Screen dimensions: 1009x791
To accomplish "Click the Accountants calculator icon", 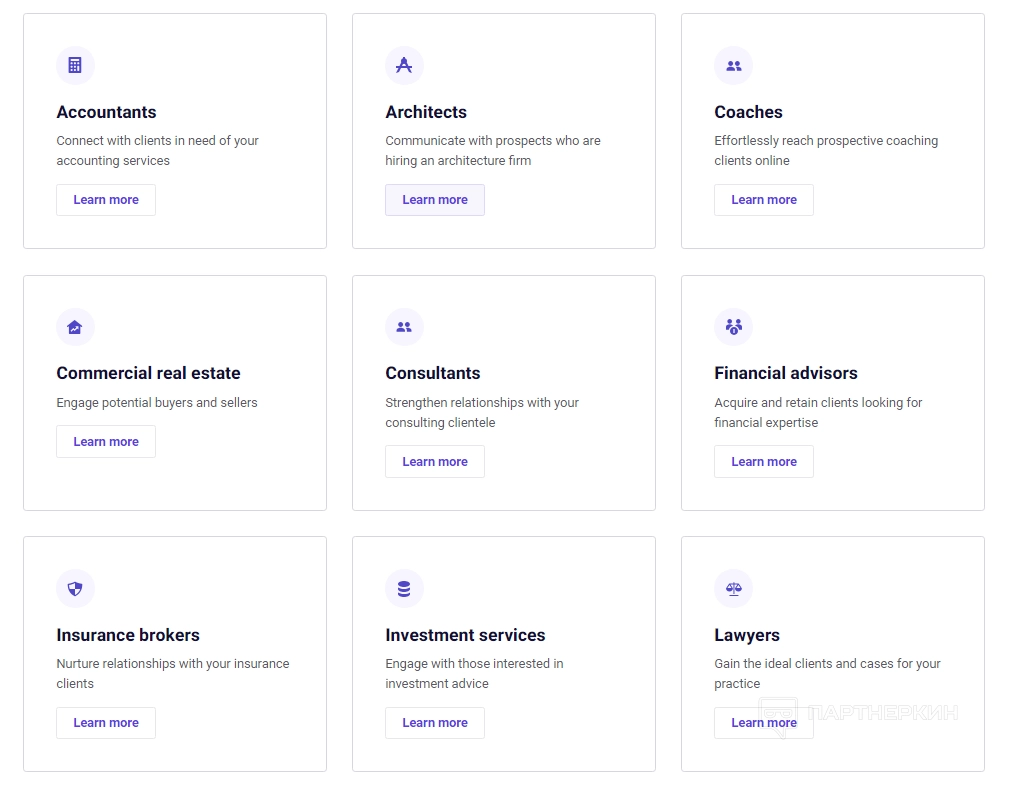I will [75, 66].
